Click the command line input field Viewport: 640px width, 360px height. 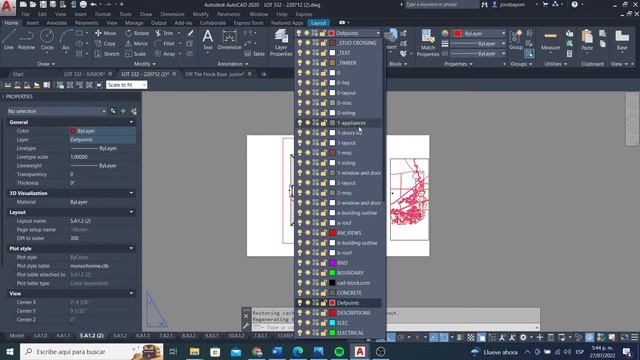(395, 327)
